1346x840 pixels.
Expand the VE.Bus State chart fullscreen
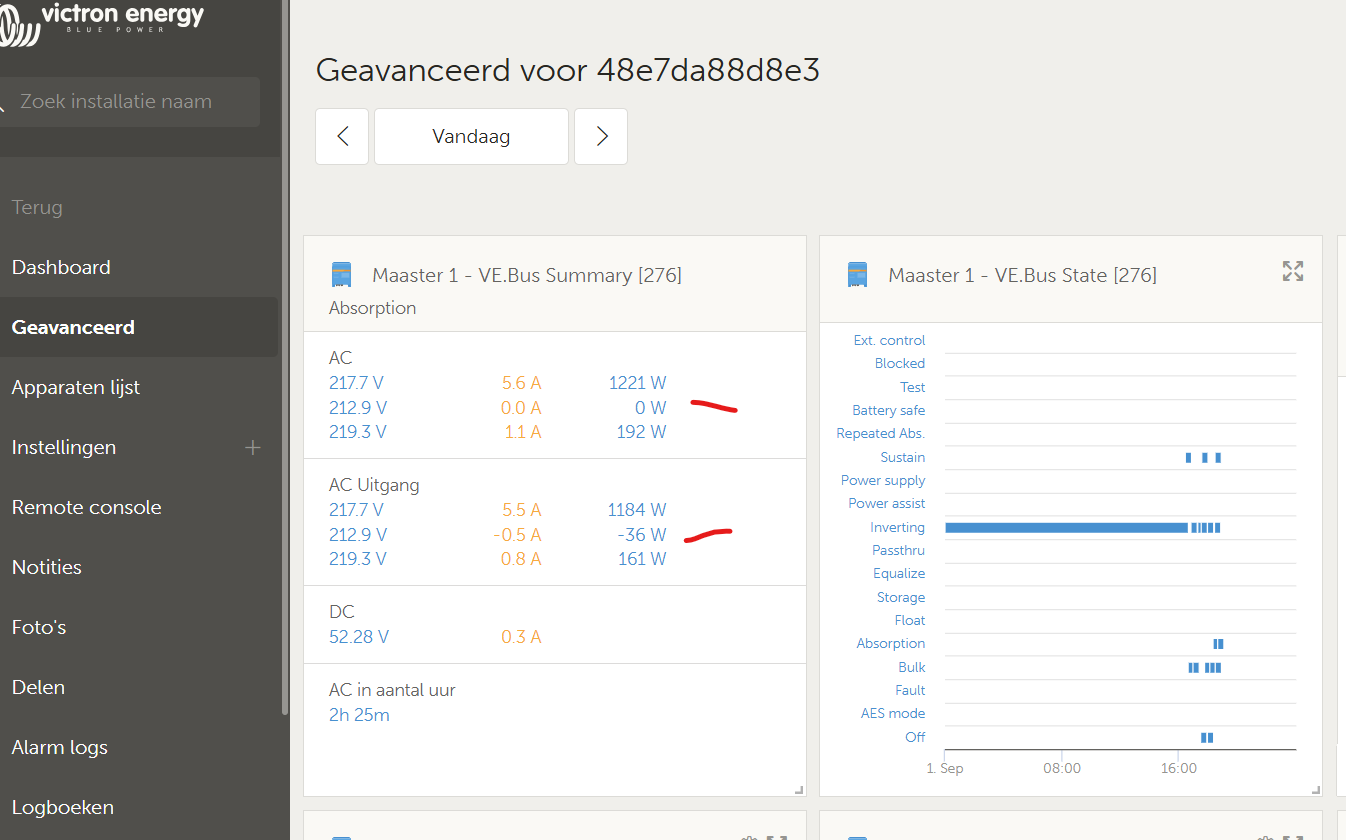click(x=1293, y=271)
